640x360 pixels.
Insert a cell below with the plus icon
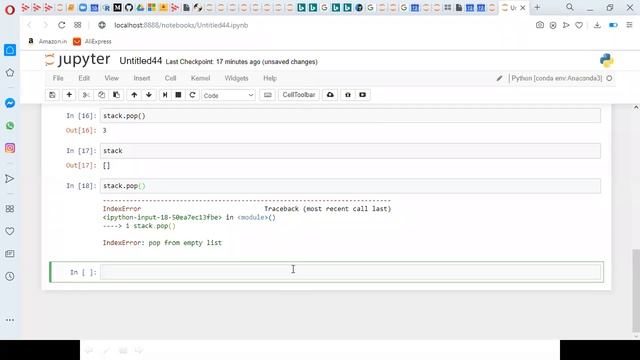69,95
